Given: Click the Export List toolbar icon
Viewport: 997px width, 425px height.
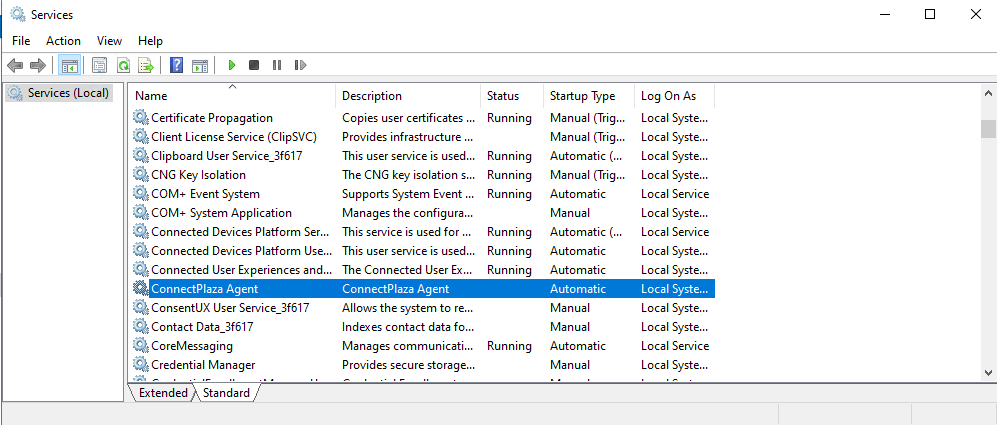Looking at the screenshot, I should (x=147, y=65).
